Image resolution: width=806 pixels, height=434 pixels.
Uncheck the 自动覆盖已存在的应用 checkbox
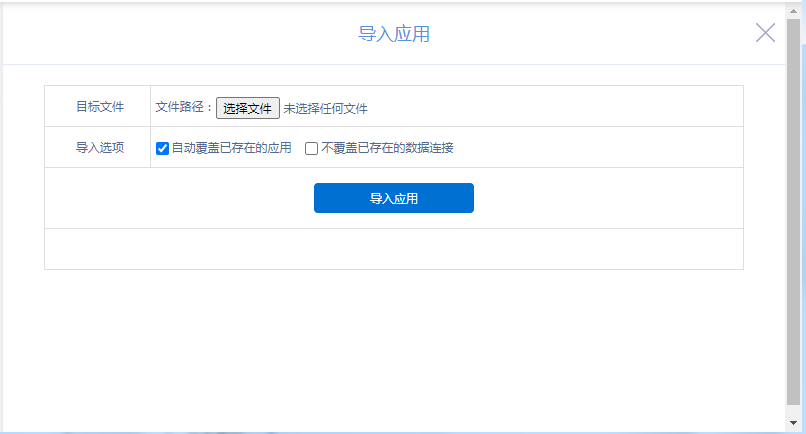pyautogui.click(x=162, y=149)
